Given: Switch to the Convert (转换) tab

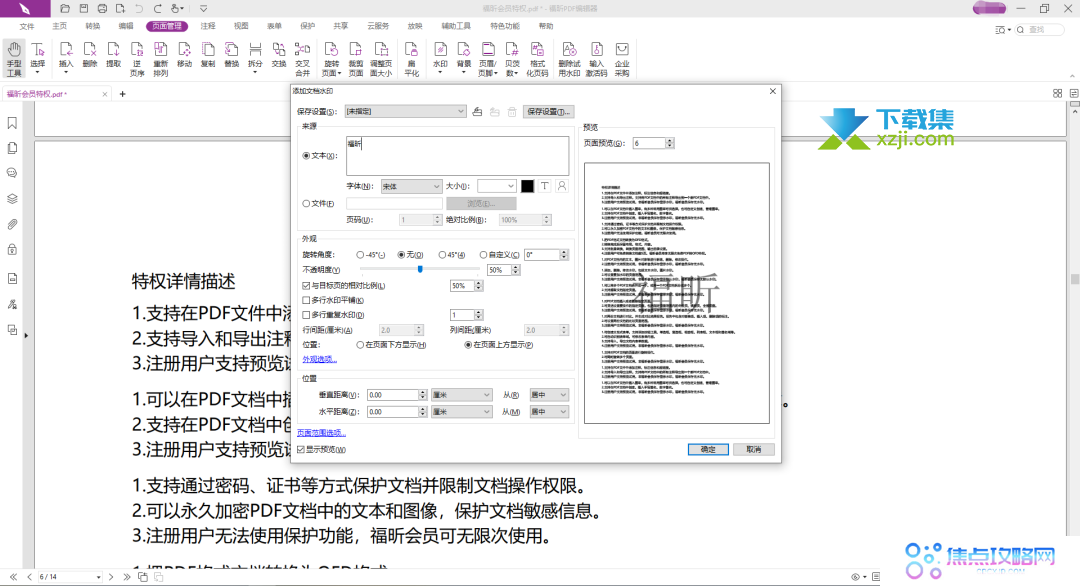Looking at the screenshot, I should (x=93, y=26).
